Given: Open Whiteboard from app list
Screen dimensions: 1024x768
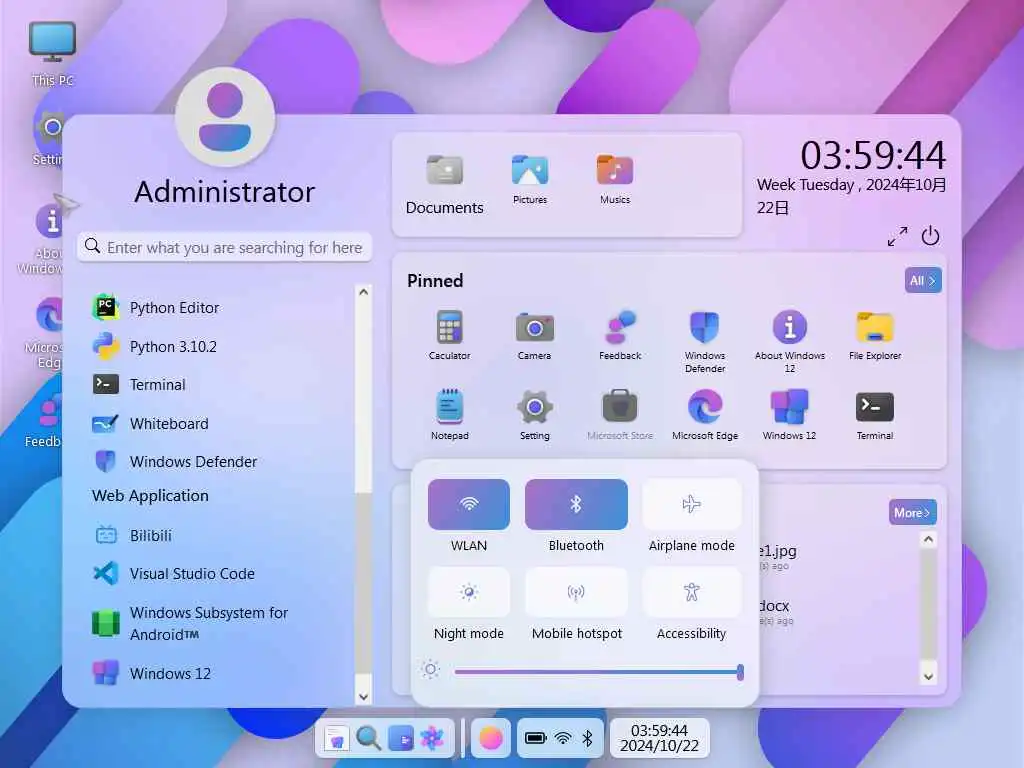Looking at the screenshot, I should click(x=150, y=424).
